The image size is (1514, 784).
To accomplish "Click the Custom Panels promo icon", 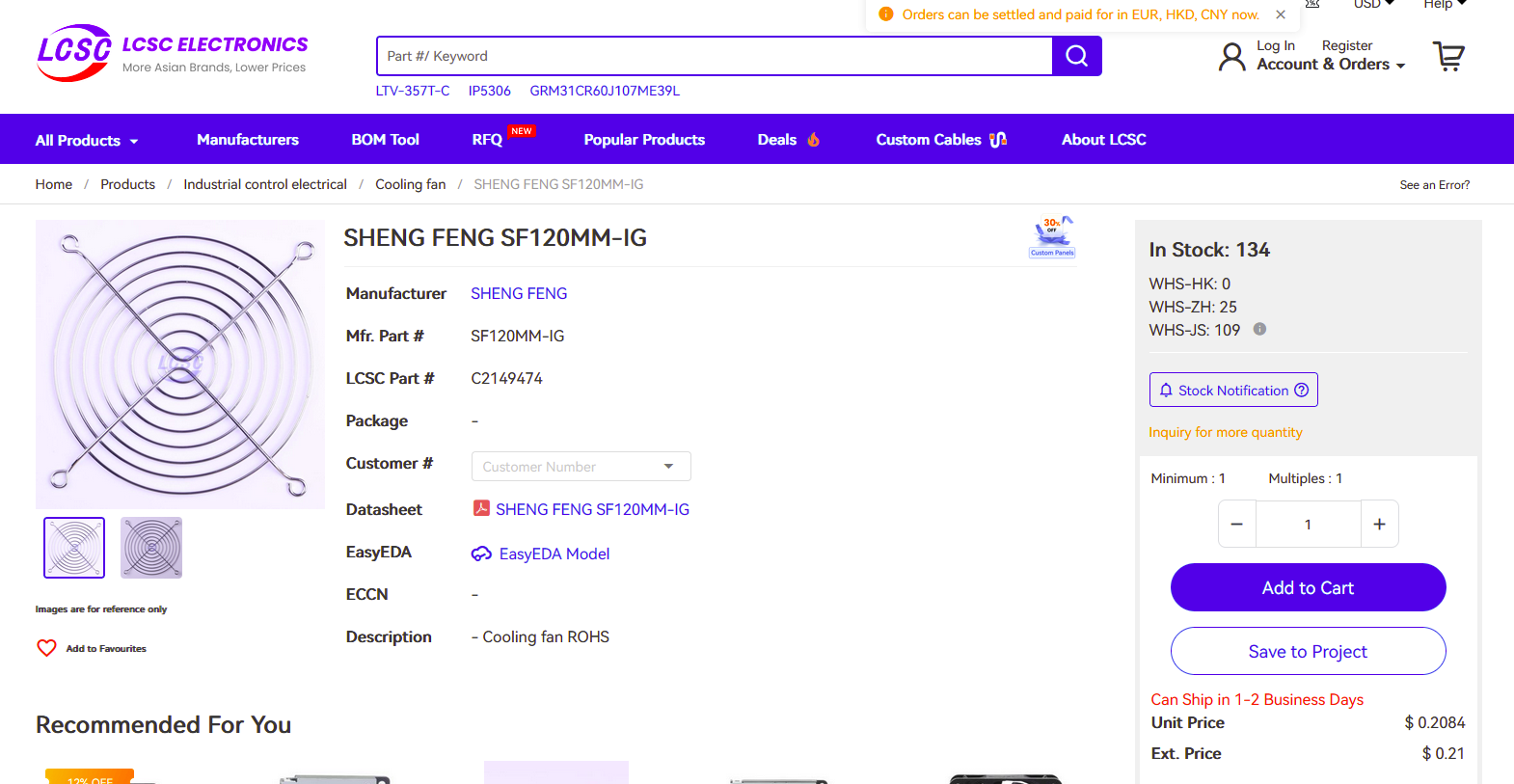I will 1052,237.
